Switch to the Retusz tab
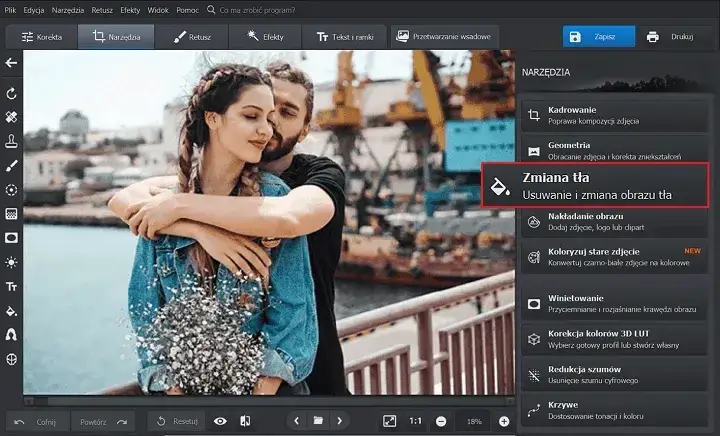Image resolution: width=720 pixels, height=436 pixels. (192, 37)
